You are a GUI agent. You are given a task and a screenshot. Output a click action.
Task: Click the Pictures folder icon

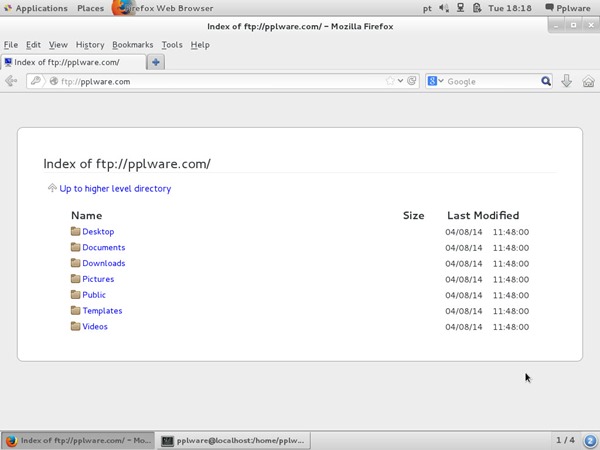75,279
